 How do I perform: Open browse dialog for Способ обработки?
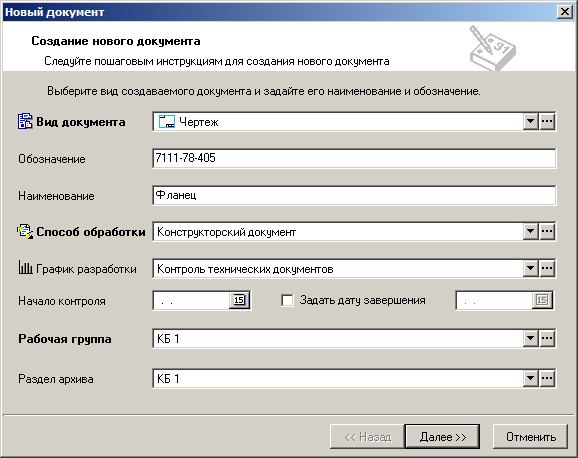[547, 232]
